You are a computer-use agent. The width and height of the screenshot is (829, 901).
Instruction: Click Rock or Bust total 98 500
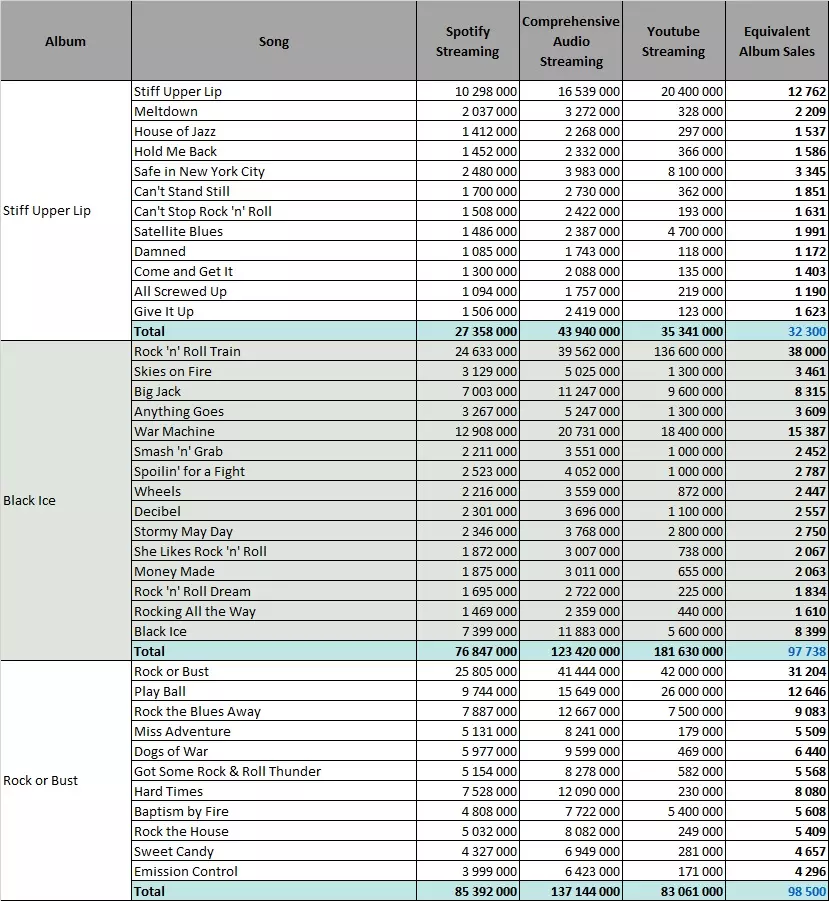(777, 891)
